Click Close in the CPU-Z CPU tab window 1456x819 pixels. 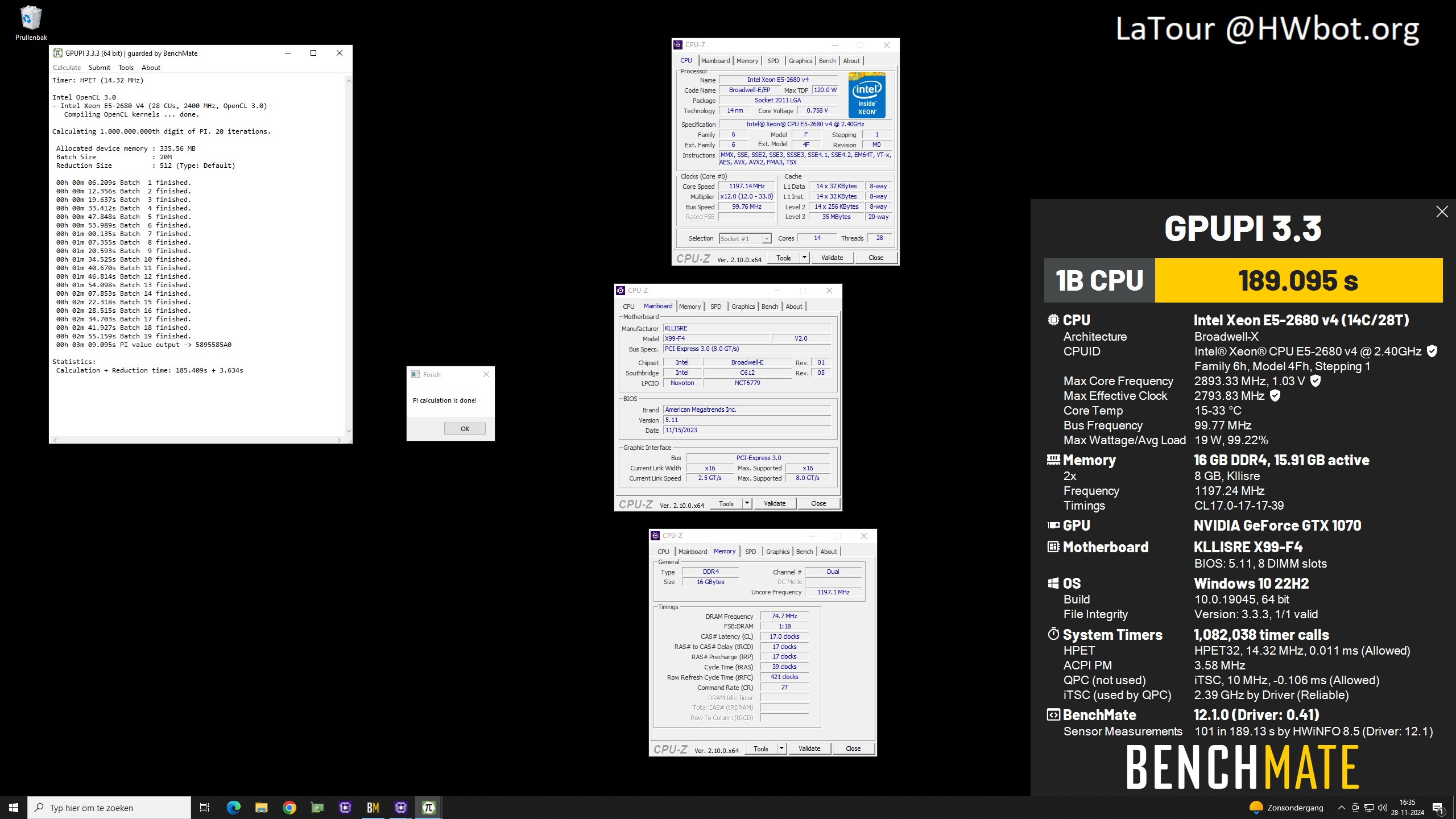876,258
